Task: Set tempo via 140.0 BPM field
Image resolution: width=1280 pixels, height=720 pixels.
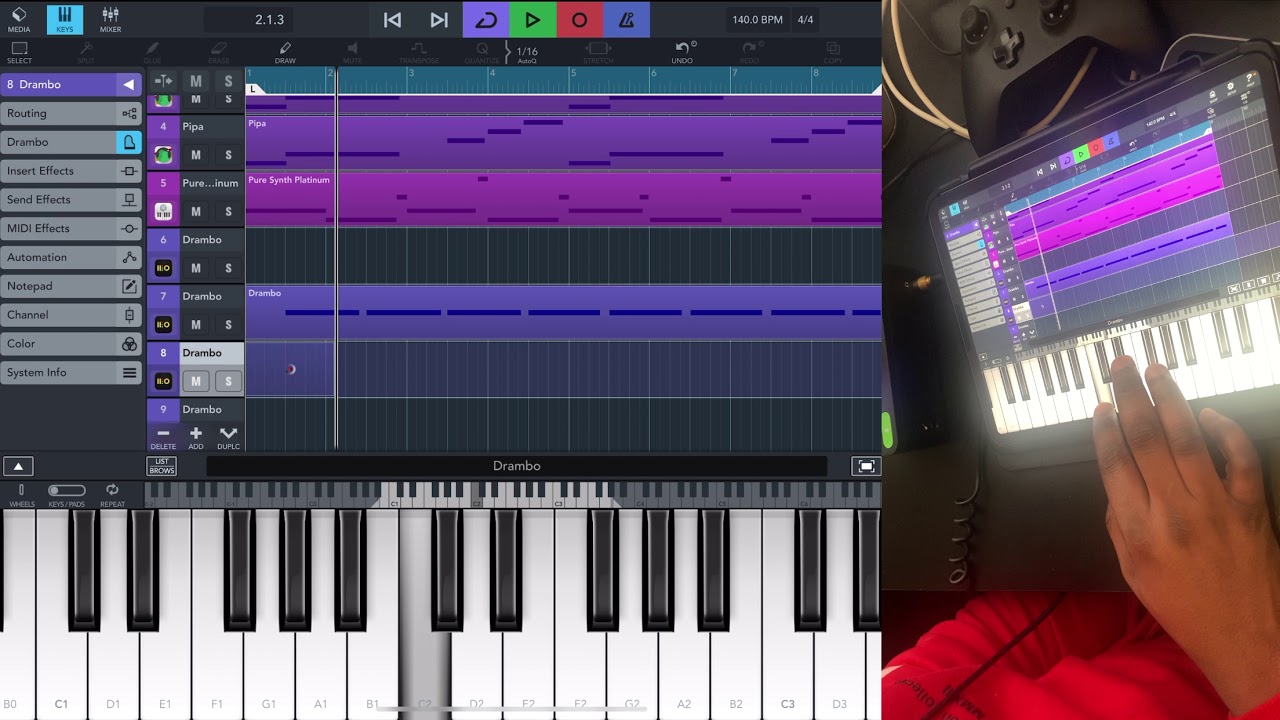Action: (x=758, y=20)
